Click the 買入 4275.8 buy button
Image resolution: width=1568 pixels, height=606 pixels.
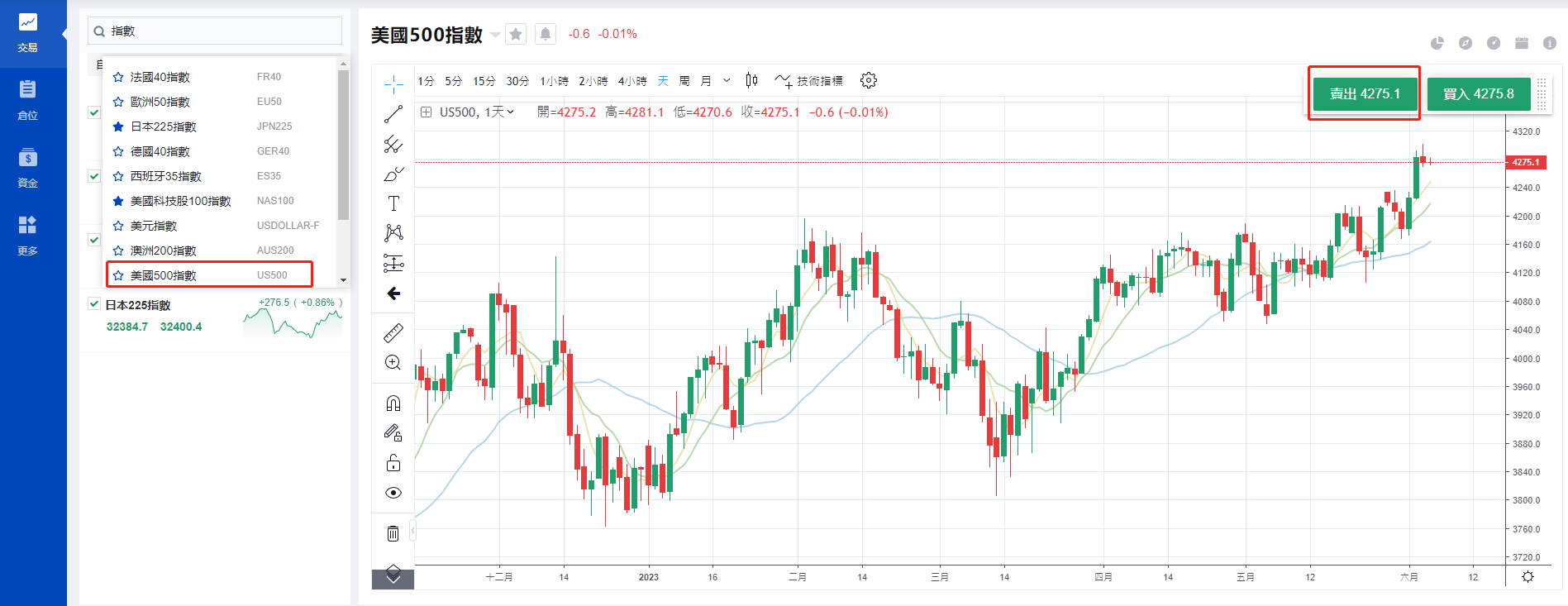[x=1478, y=93]
